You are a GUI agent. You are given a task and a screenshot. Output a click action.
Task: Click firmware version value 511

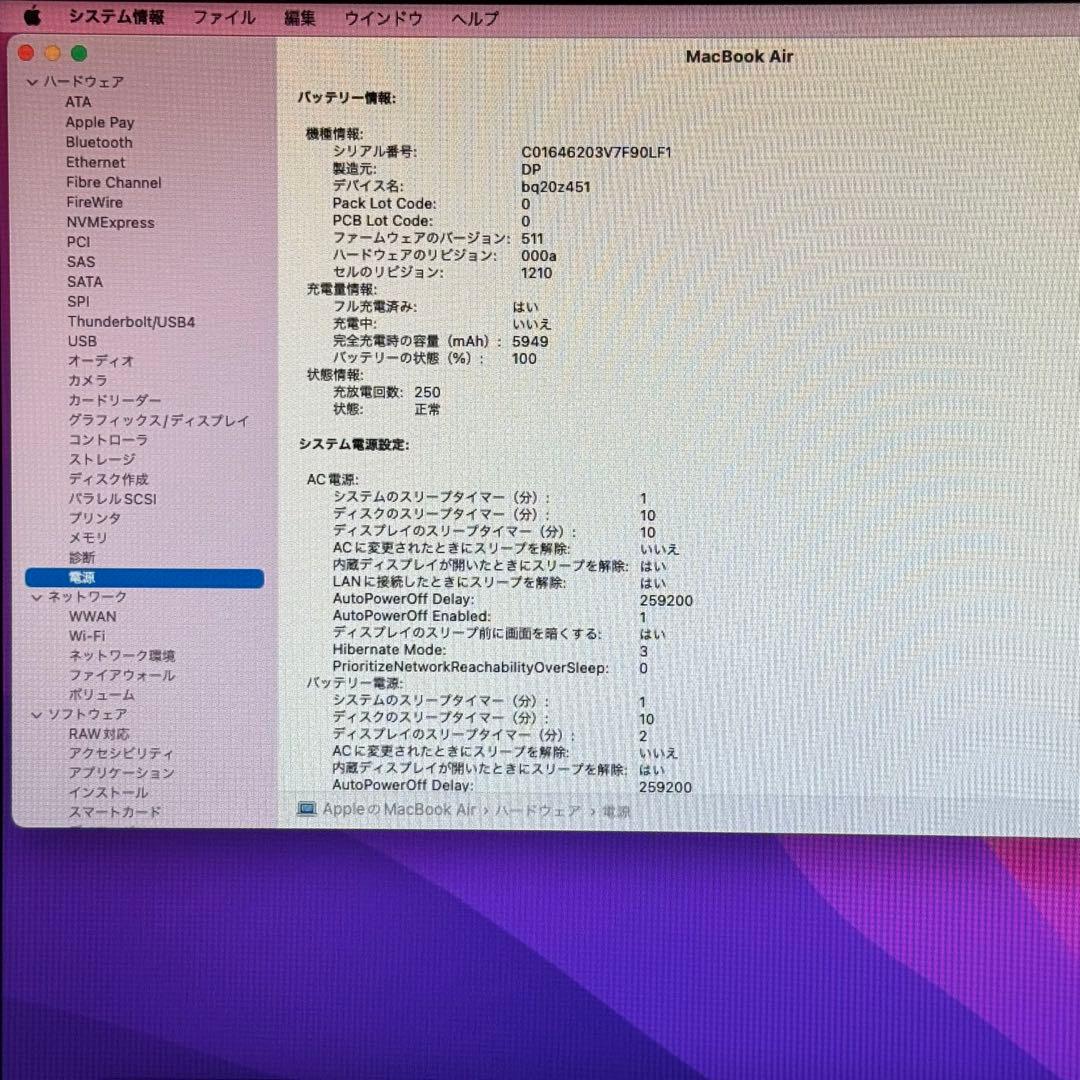pyautogui.click(x=532, y=238)
